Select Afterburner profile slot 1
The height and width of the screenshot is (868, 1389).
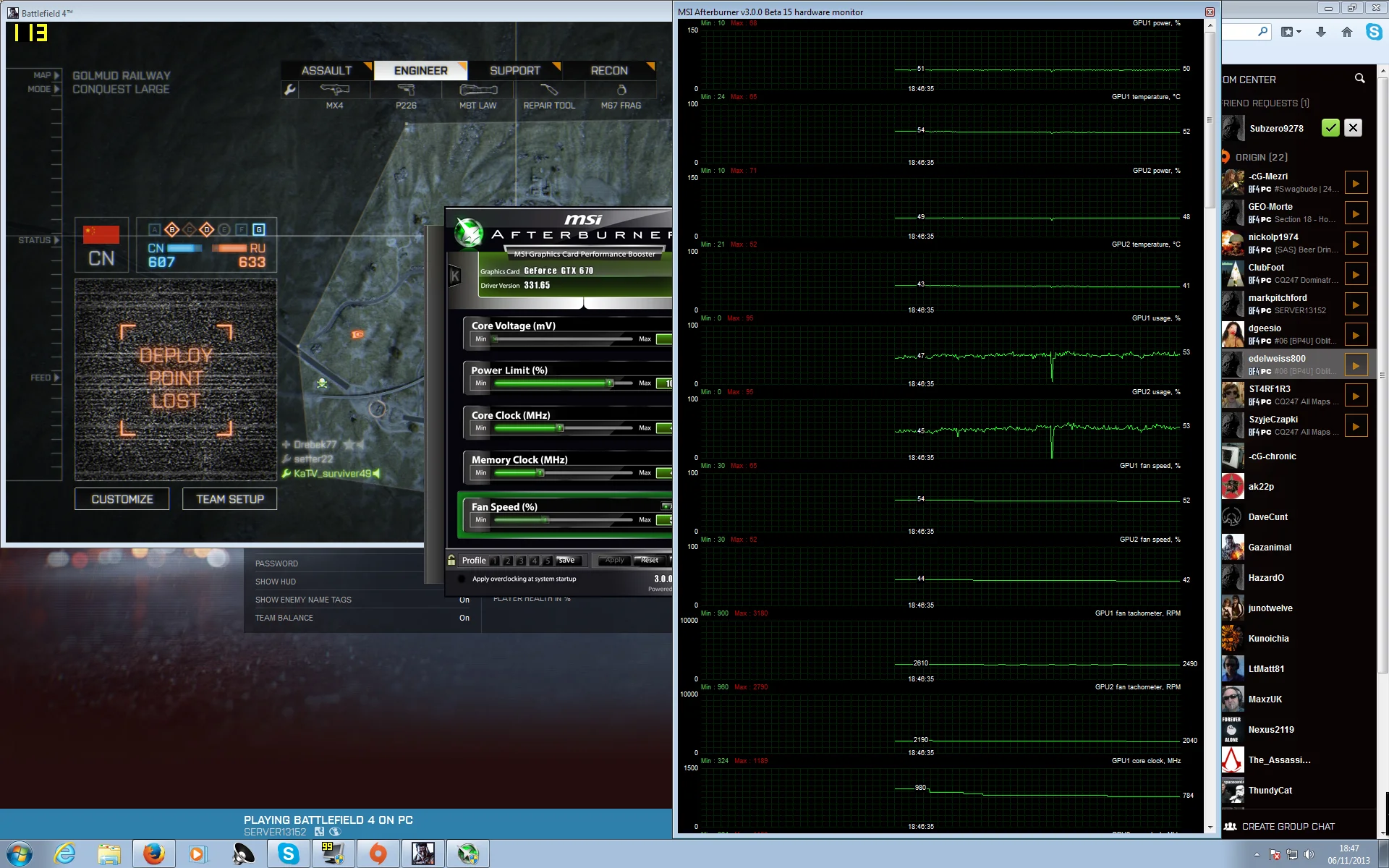[495, 561]
